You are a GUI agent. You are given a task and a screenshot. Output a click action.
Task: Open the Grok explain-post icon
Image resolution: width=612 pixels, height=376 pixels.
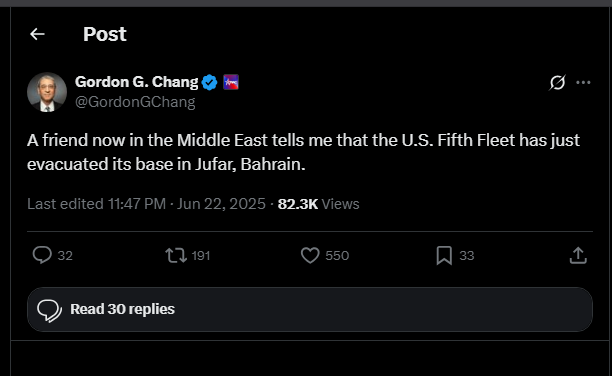[557, 82]
